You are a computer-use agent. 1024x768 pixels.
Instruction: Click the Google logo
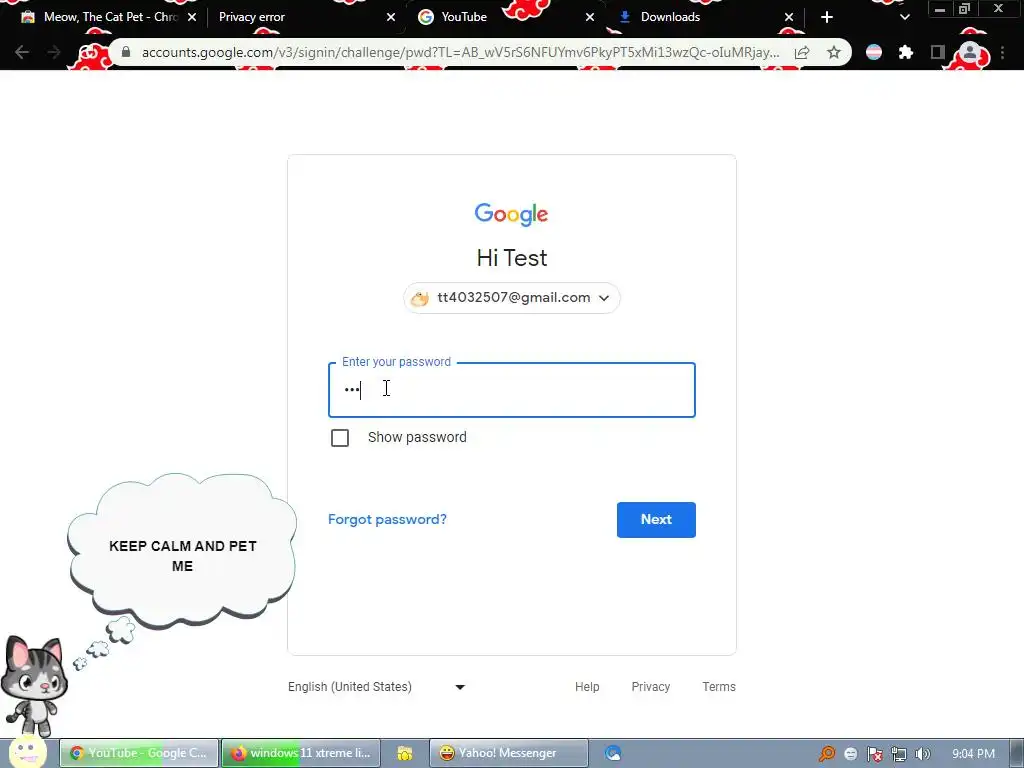point(511,214)
